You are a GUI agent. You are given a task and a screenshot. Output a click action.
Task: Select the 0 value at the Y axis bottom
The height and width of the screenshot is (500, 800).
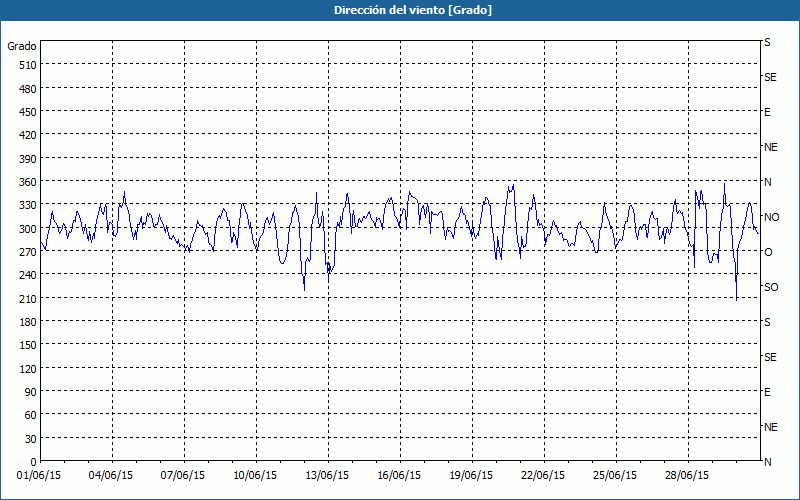pos(33,462)
